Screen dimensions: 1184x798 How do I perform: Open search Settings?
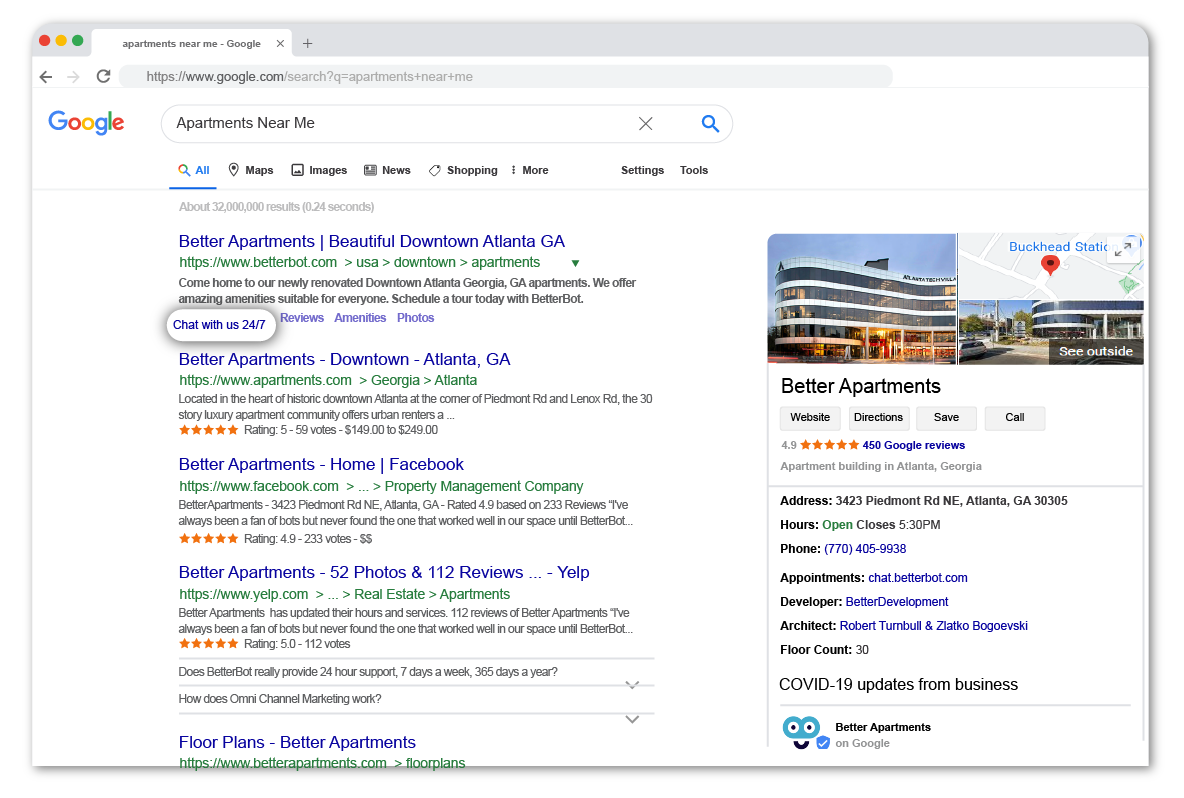643,171
